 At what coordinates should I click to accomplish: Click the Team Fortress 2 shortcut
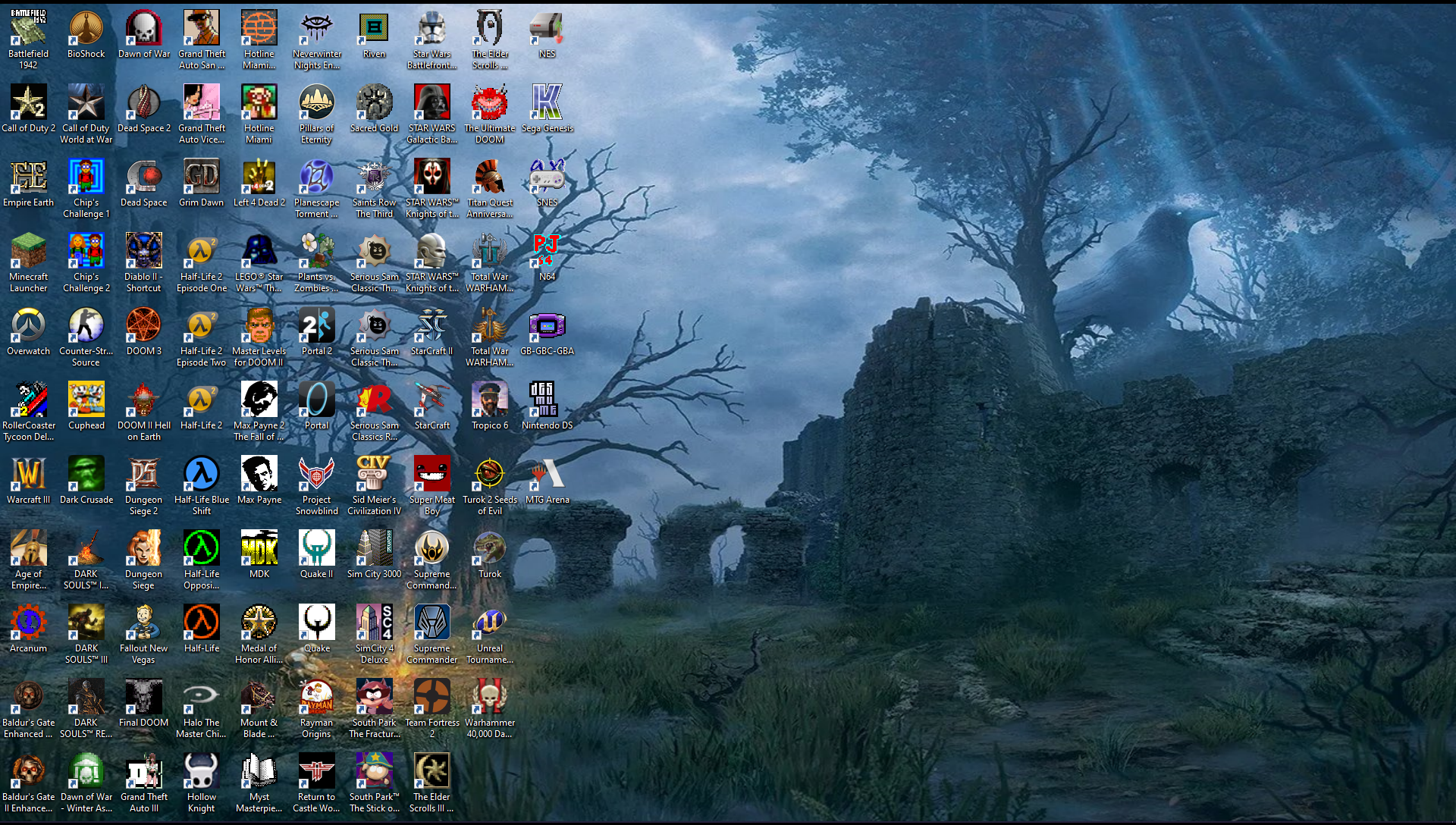pyautogui.click(x=431, y=698)
